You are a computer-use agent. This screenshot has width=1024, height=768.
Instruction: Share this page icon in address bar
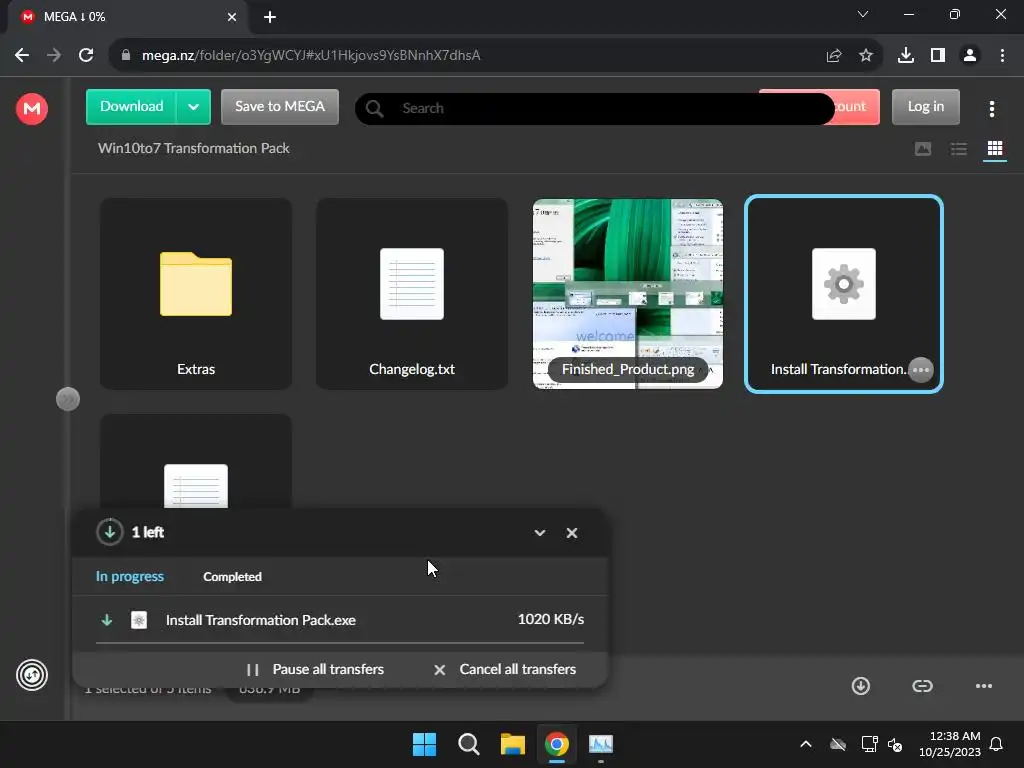point(834,56)
